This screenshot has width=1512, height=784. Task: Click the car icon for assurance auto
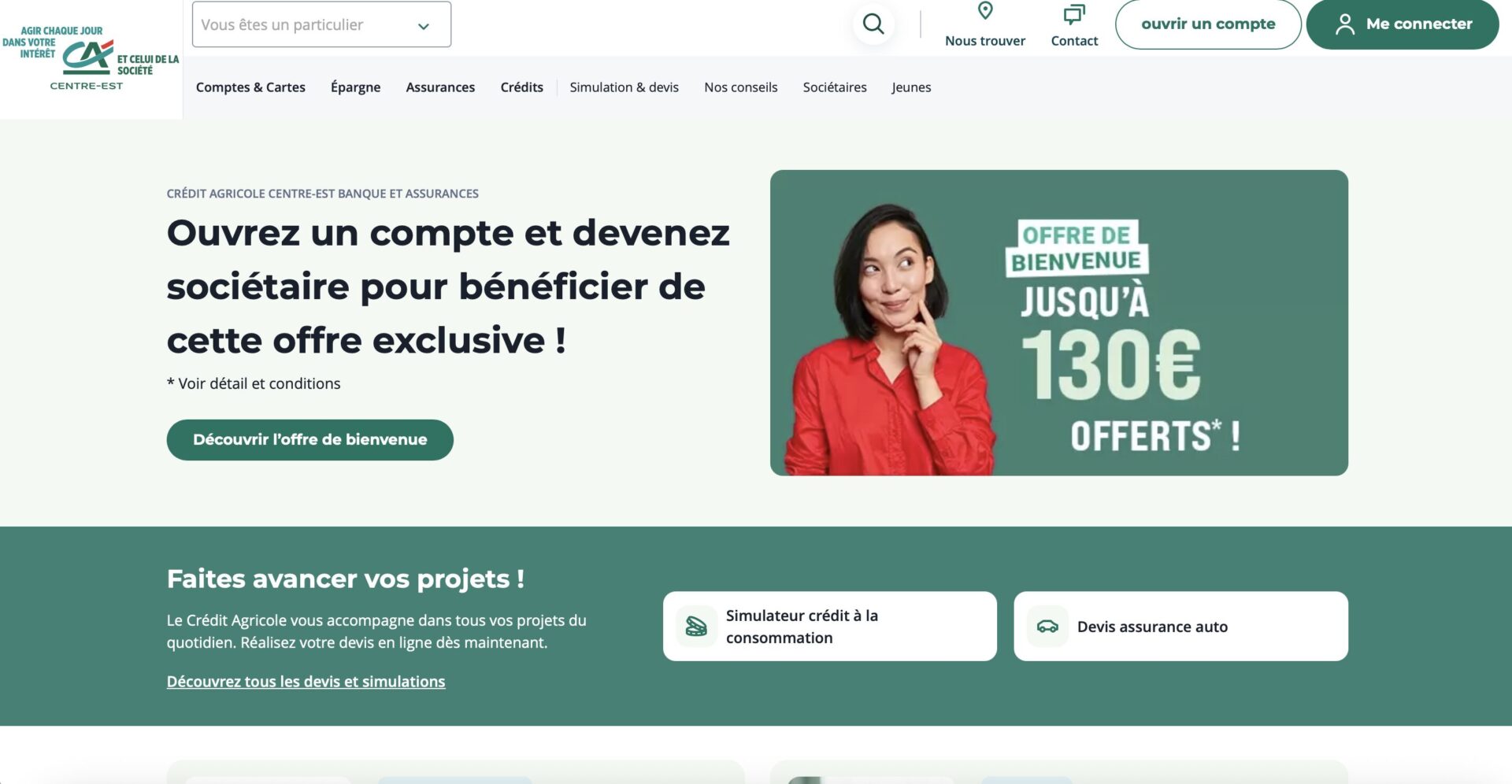[1047, 627]
